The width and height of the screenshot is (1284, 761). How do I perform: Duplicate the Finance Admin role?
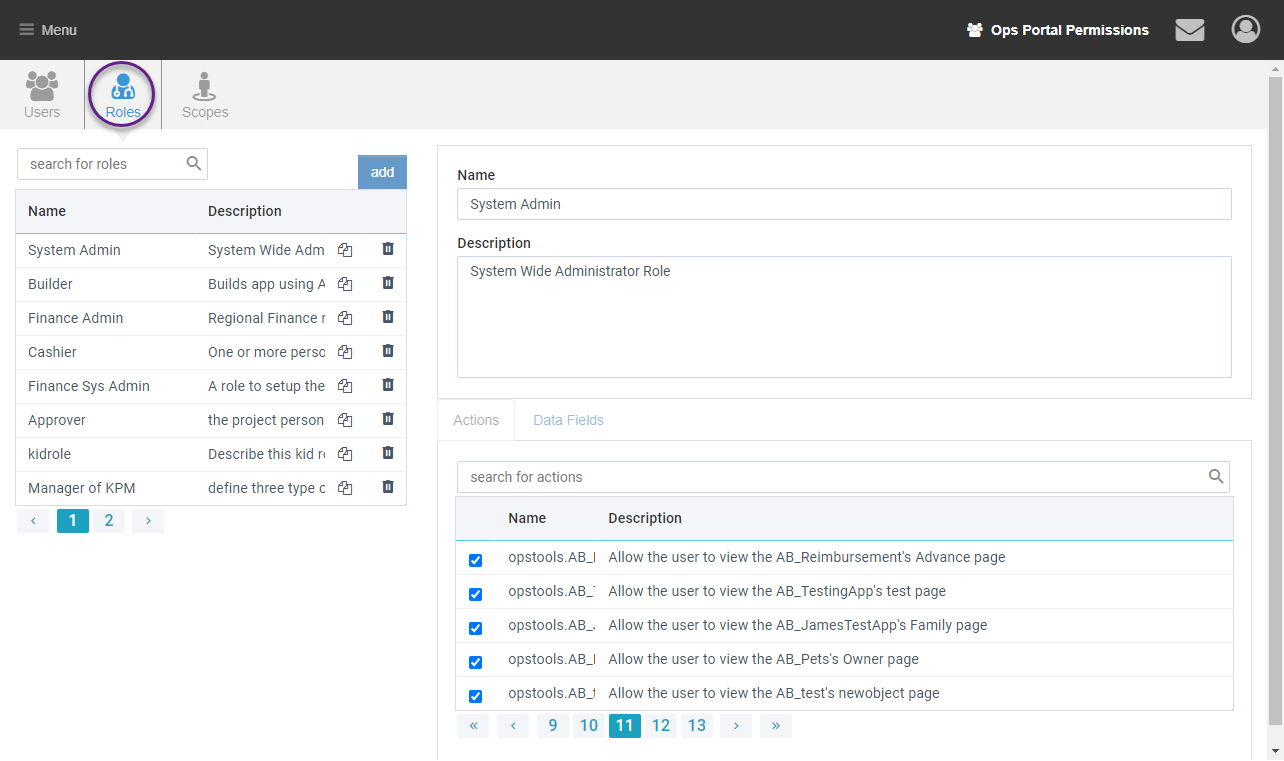345,318
